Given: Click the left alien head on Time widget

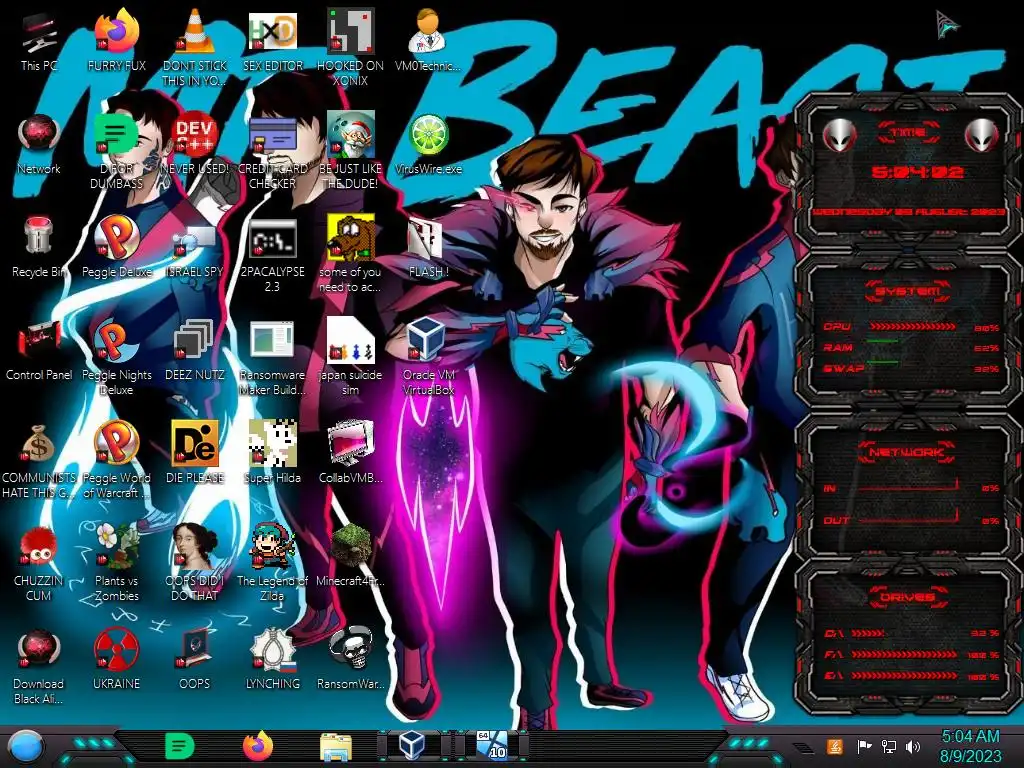Looking at the screenshot, I should [839, 135].
